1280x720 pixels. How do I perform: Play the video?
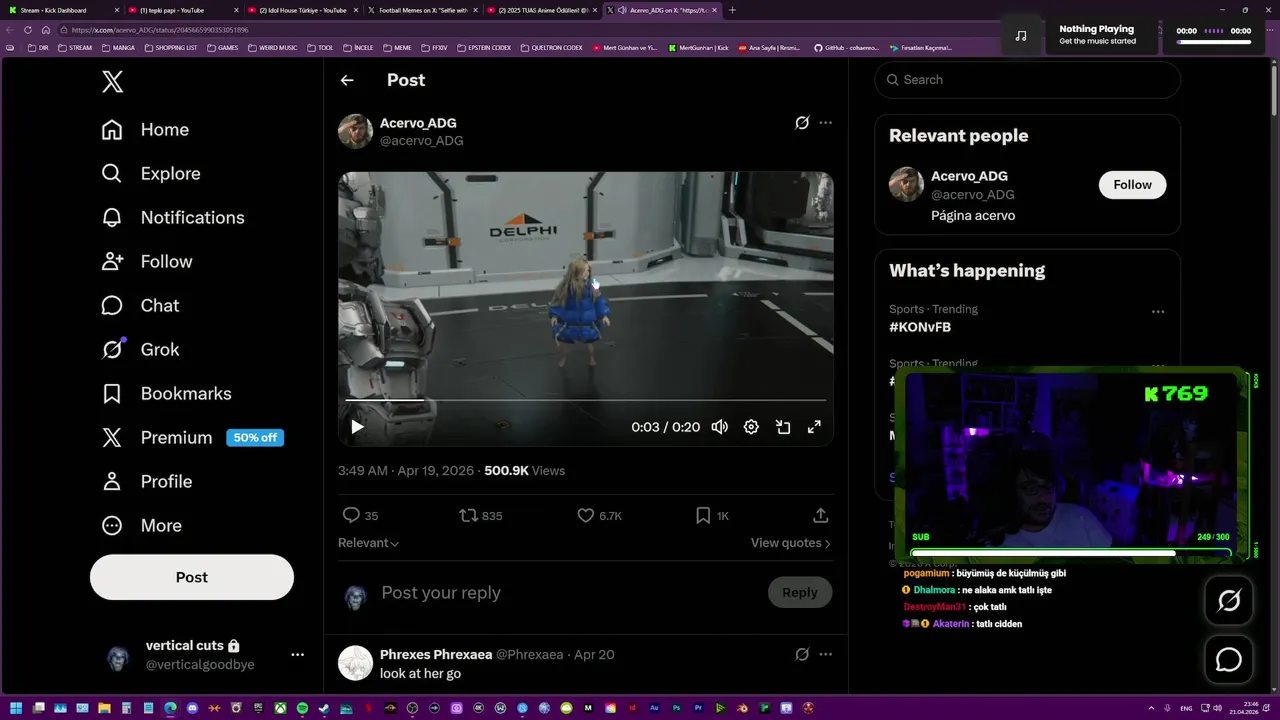point(357,427)
